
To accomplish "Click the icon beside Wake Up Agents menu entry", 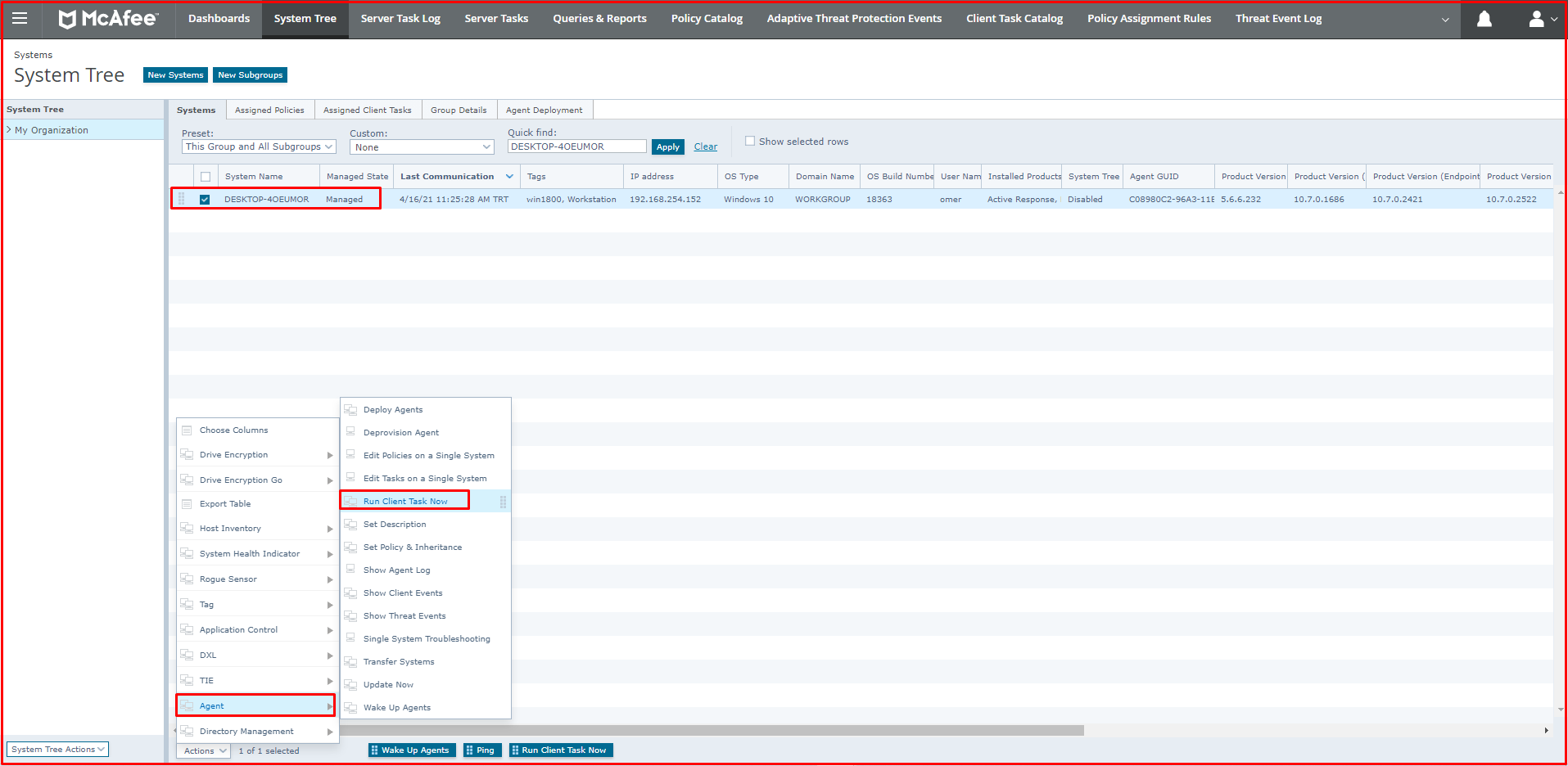I will click(350, 708).
